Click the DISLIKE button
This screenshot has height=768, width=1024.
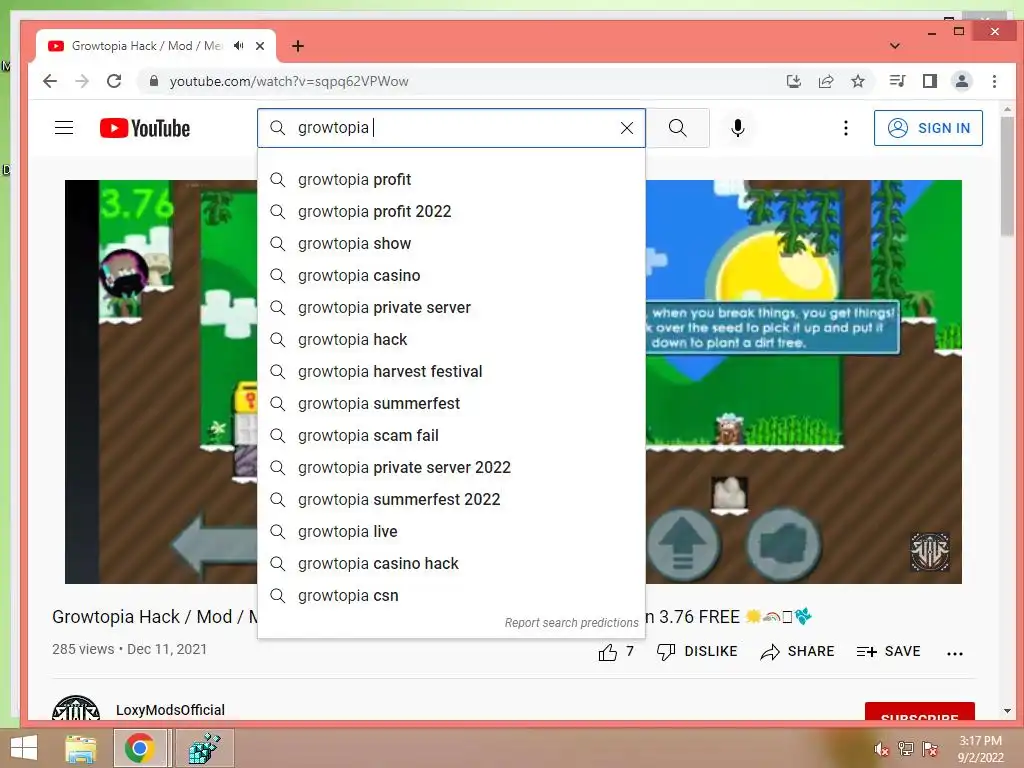(697, 652)
